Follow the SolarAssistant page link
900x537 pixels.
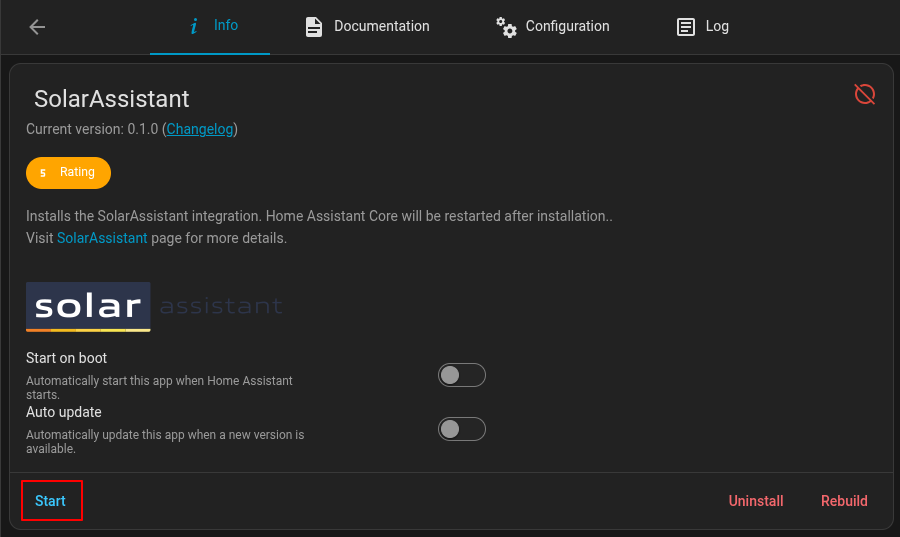pos(102,238)
